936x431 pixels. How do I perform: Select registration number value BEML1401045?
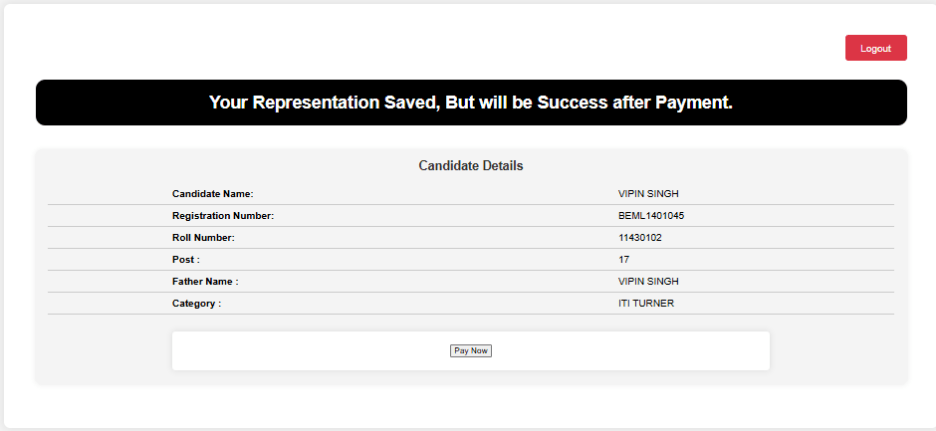[x=651, y=216]
